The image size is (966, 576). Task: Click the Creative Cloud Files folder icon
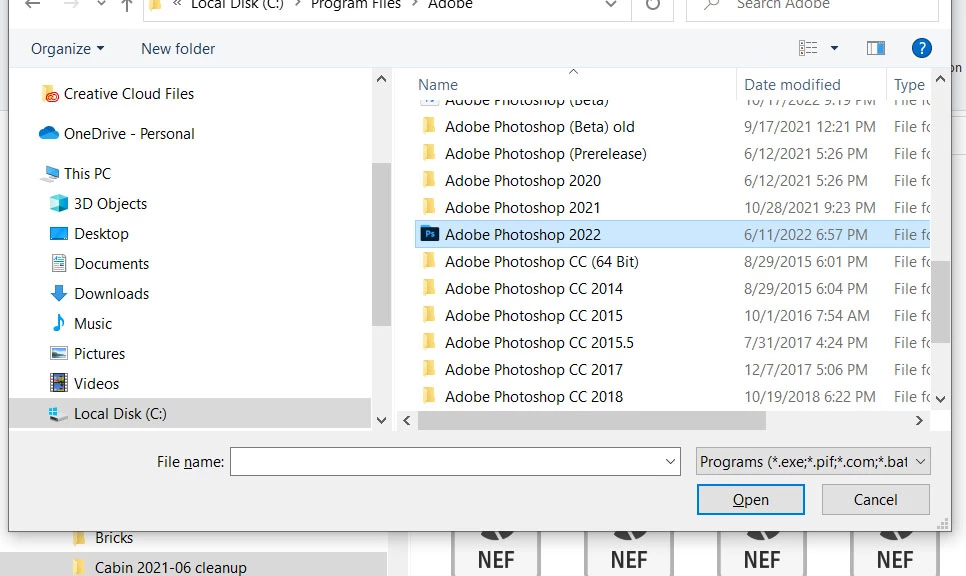[x=50, y=94]
